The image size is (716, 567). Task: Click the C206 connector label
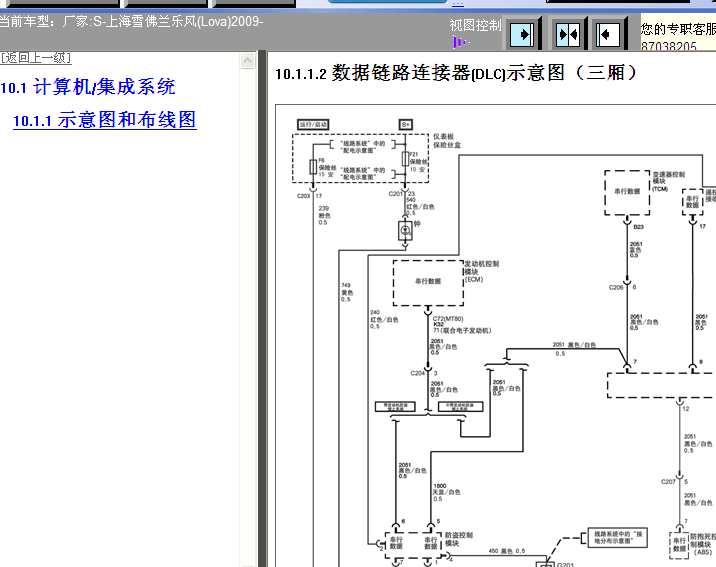click(616, 288)
